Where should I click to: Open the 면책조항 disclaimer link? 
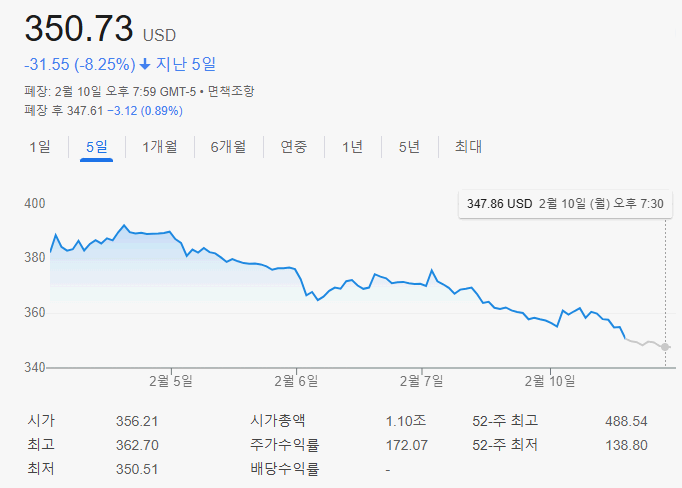(x=231, y=91)
